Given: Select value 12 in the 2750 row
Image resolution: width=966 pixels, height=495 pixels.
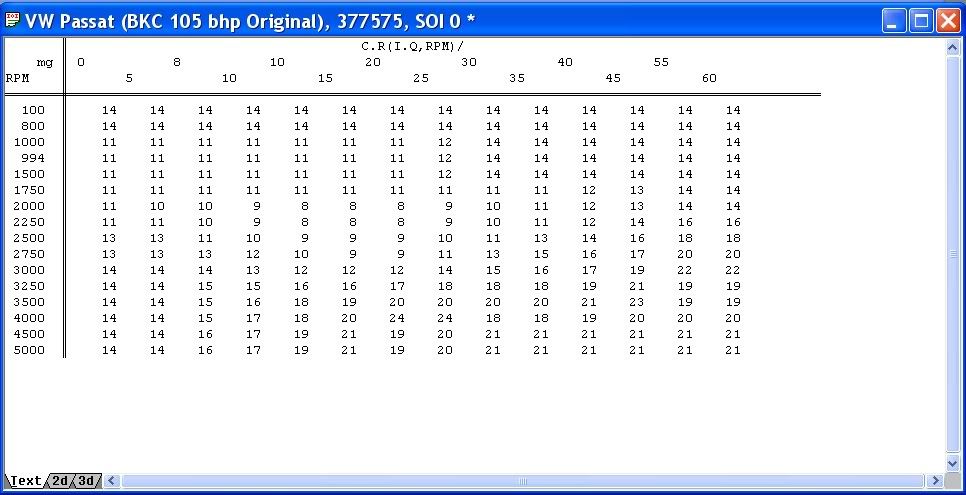Looking at the screenshot, I should point(253,255).
